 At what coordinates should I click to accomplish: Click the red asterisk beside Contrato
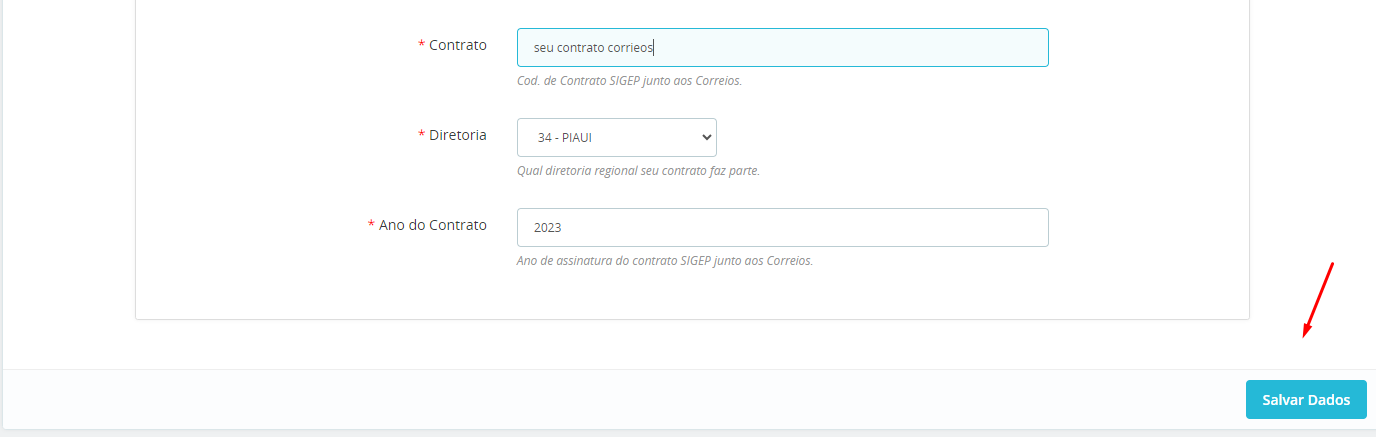click(421, 45)
